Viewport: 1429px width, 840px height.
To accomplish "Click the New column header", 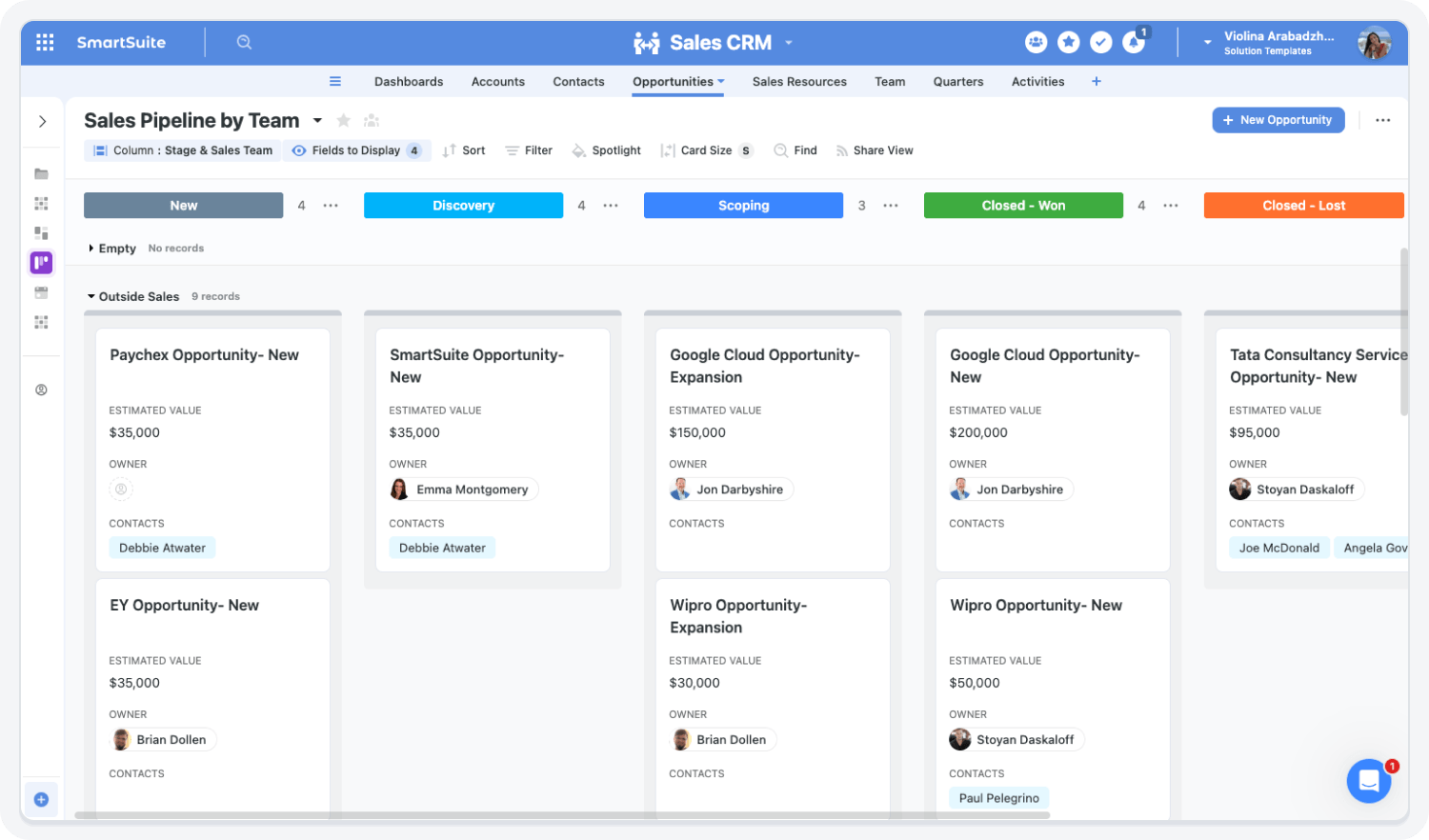I will click(x=183, y=205).
